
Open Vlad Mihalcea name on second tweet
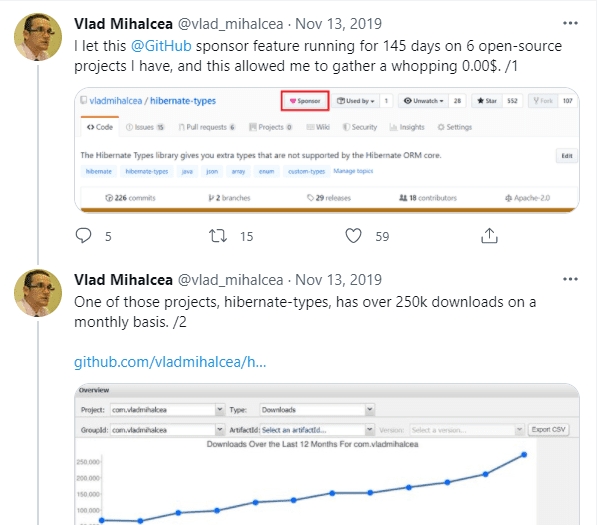coord(123,280)
